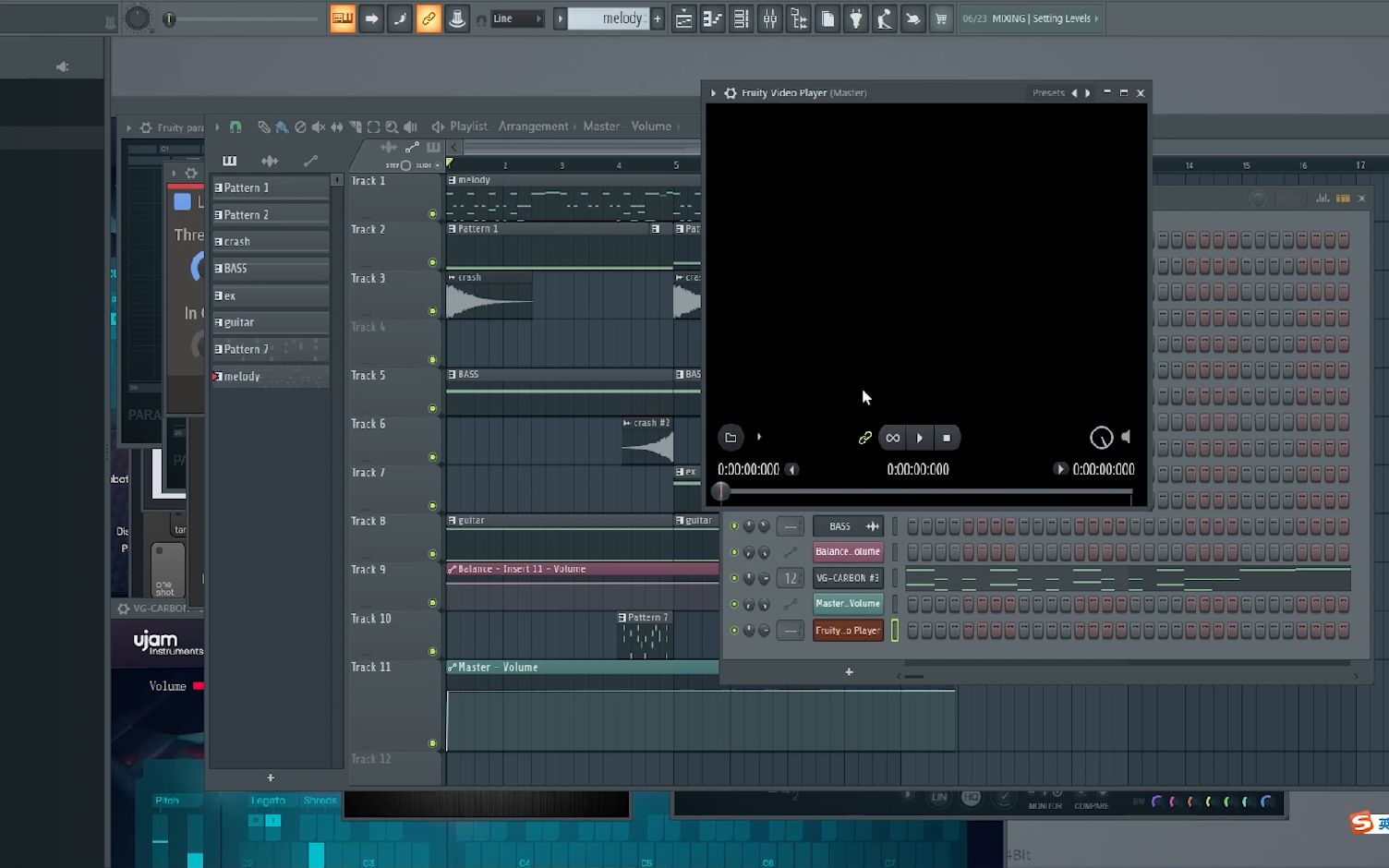Select the Delete tool in the Playlist toolbar
Viewport: 1389px width, 868px height.
click(300, 127)
